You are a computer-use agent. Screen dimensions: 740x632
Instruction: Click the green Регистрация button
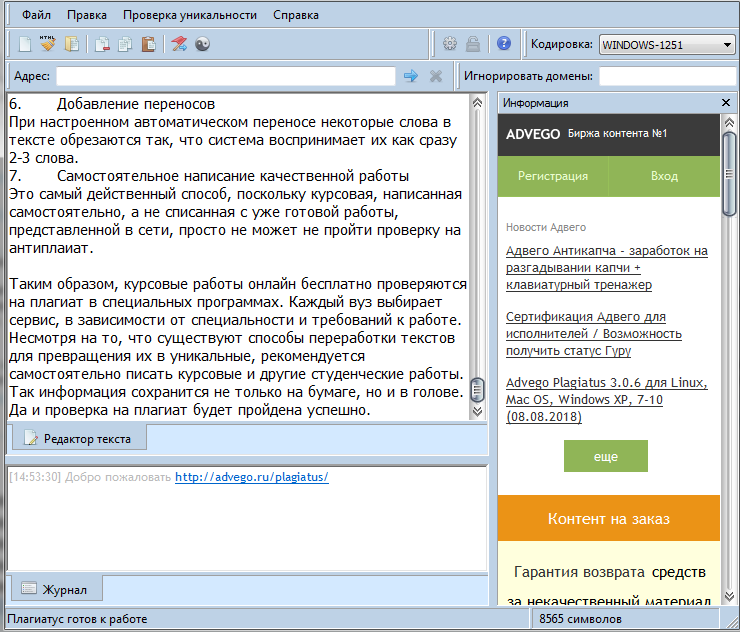552,176
